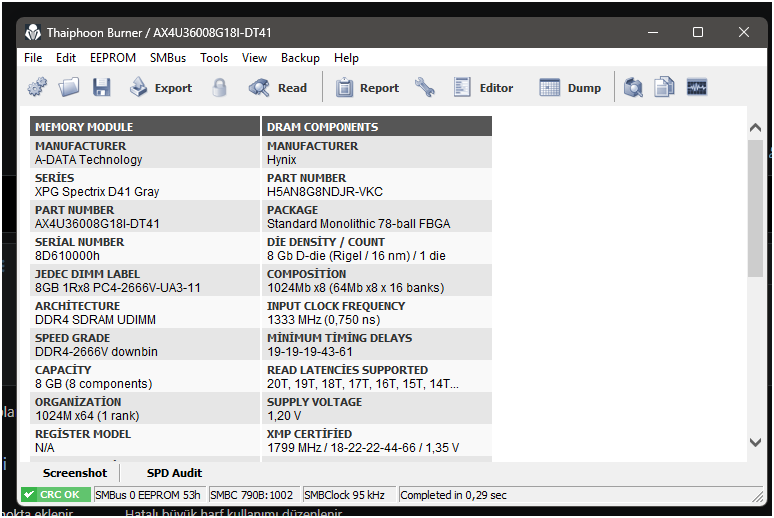Viewport: 774px width, 518px height.
Task: Click the DRAM COMPONENTS column header
Action: (x=377, y=126)
